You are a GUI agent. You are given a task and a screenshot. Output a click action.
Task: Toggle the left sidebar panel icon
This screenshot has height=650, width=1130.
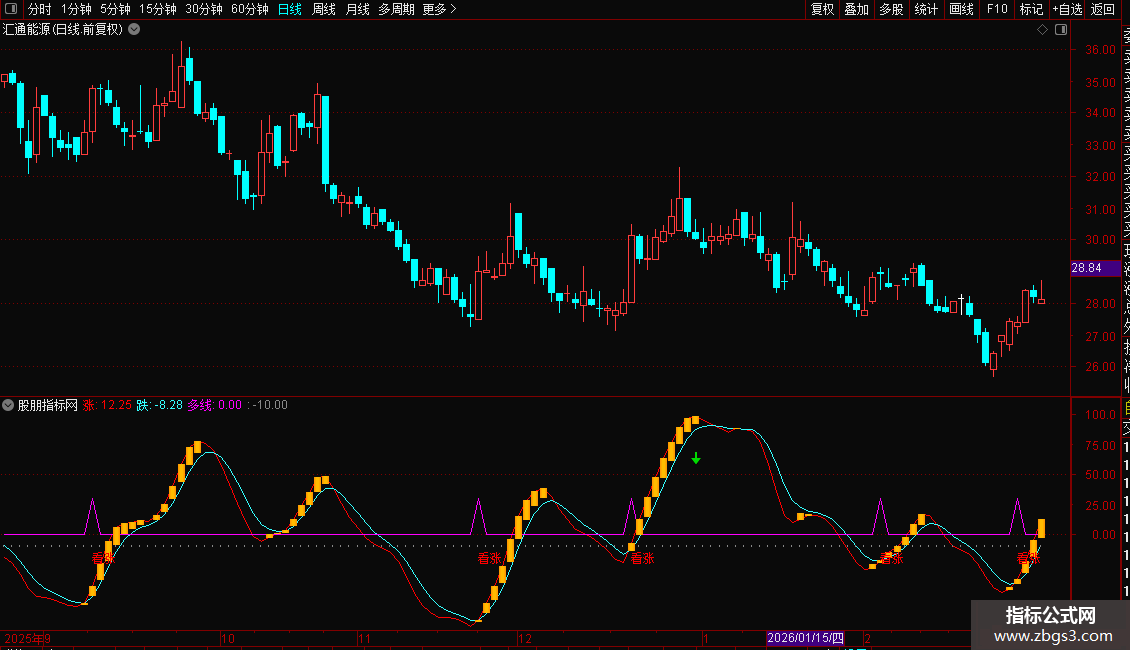coord(11,9)
